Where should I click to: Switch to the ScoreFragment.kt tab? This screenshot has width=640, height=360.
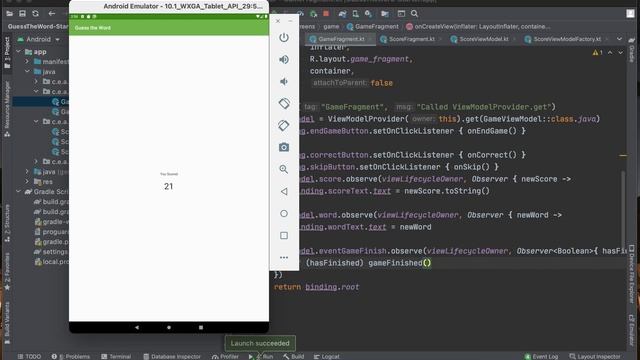(x=411, y=39)
